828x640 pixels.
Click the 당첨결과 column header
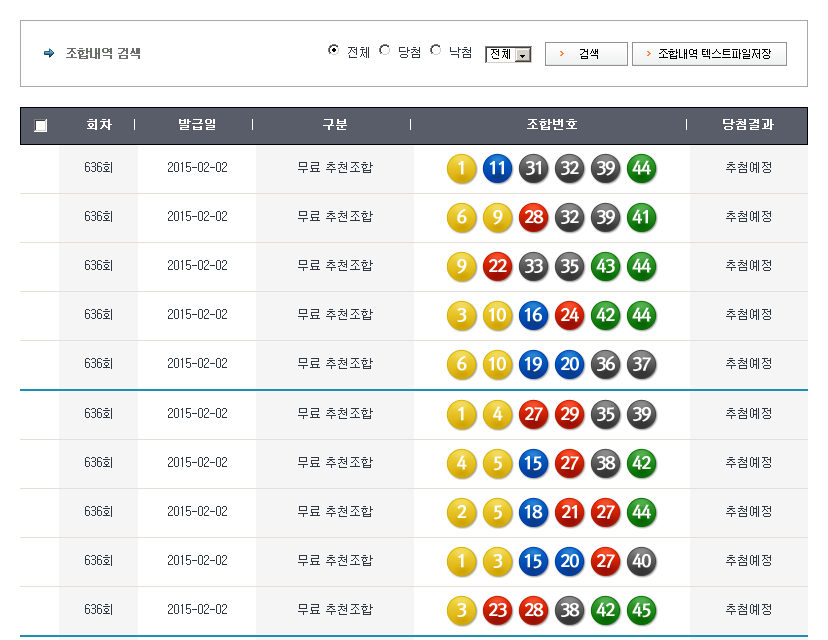coord(748,125)
